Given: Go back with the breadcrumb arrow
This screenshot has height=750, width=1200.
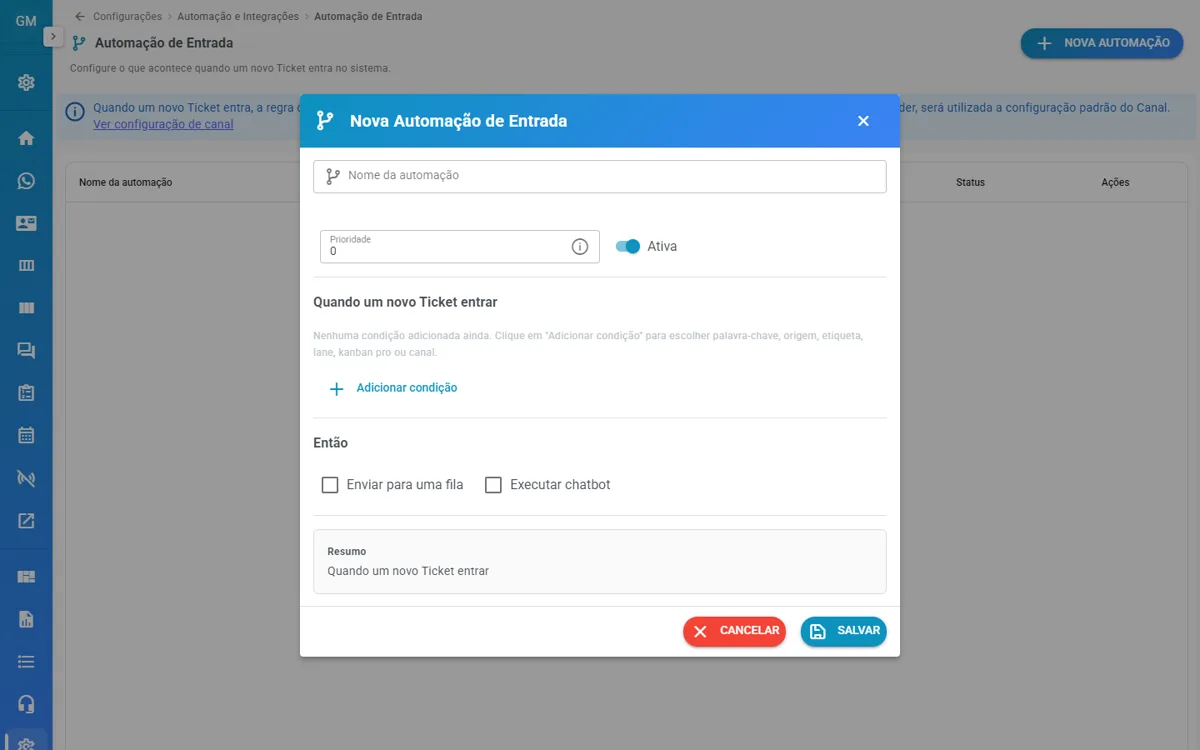Looking at the screenshot, I should pyautogui.click(x=80, y=16).
